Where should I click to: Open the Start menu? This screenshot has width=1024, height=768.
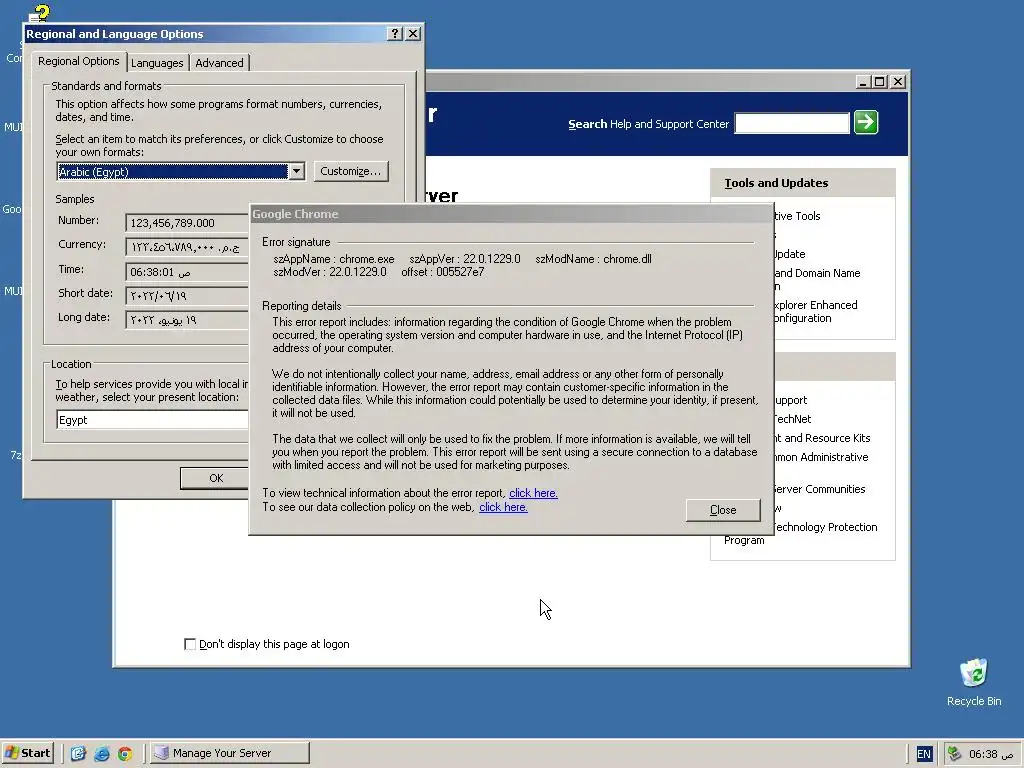[x=27, y=753]
